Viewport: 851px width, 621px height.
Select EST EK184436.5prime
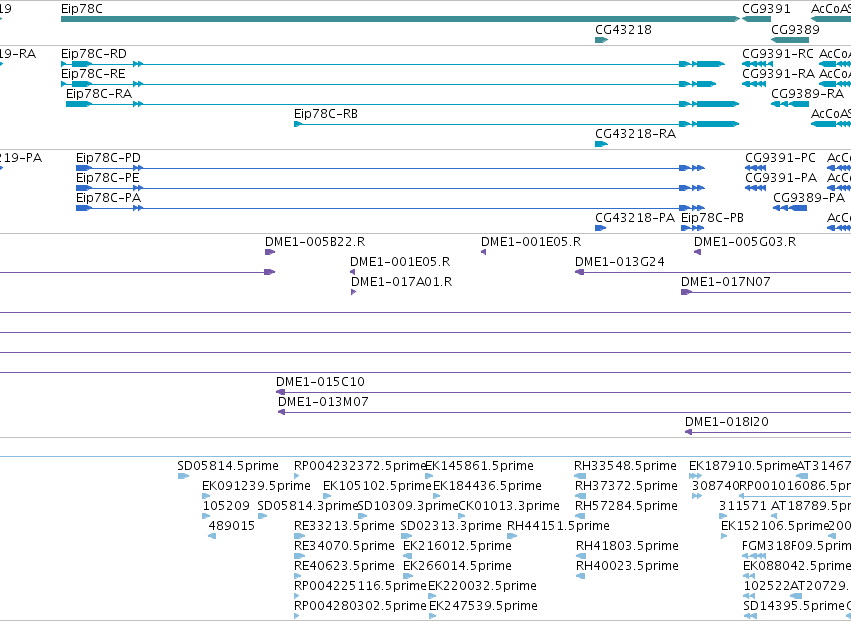pos(487,486)
